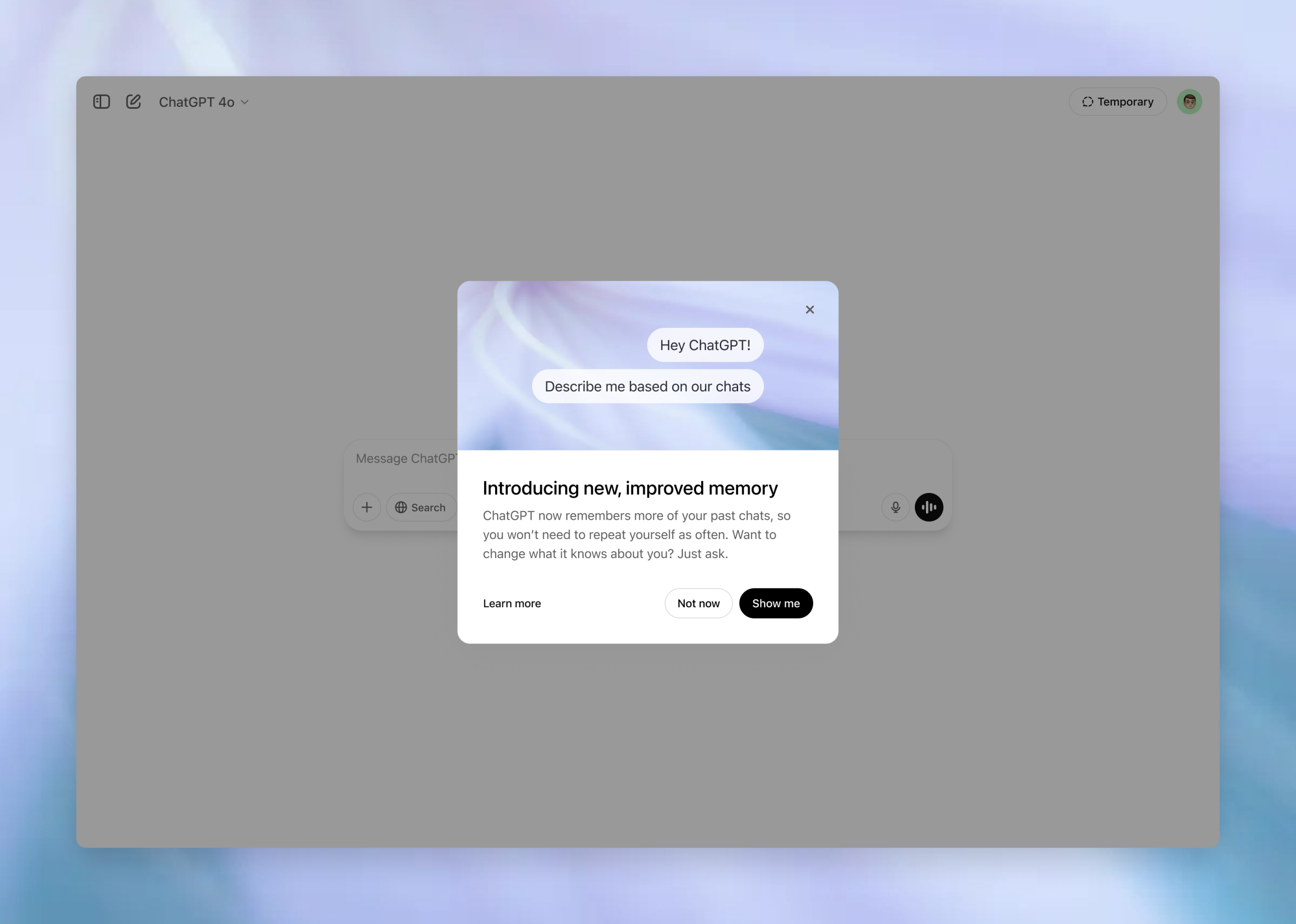The height and width of the screenshot is (924, 1296).
Task: Toggle the sidebar open
Action: tap(101, 101)
